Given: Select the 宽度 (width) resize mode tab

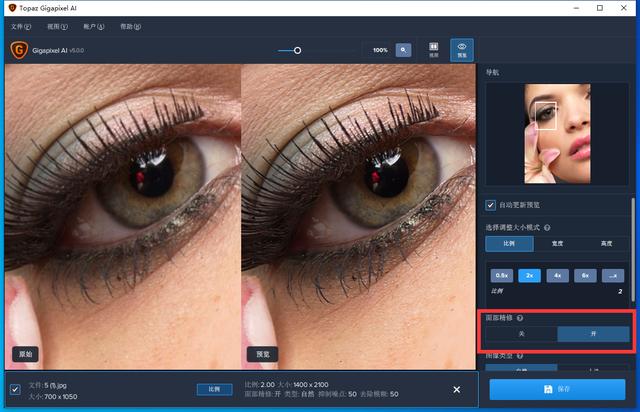Looking at the screenshot, I should [x=556, y=243].
